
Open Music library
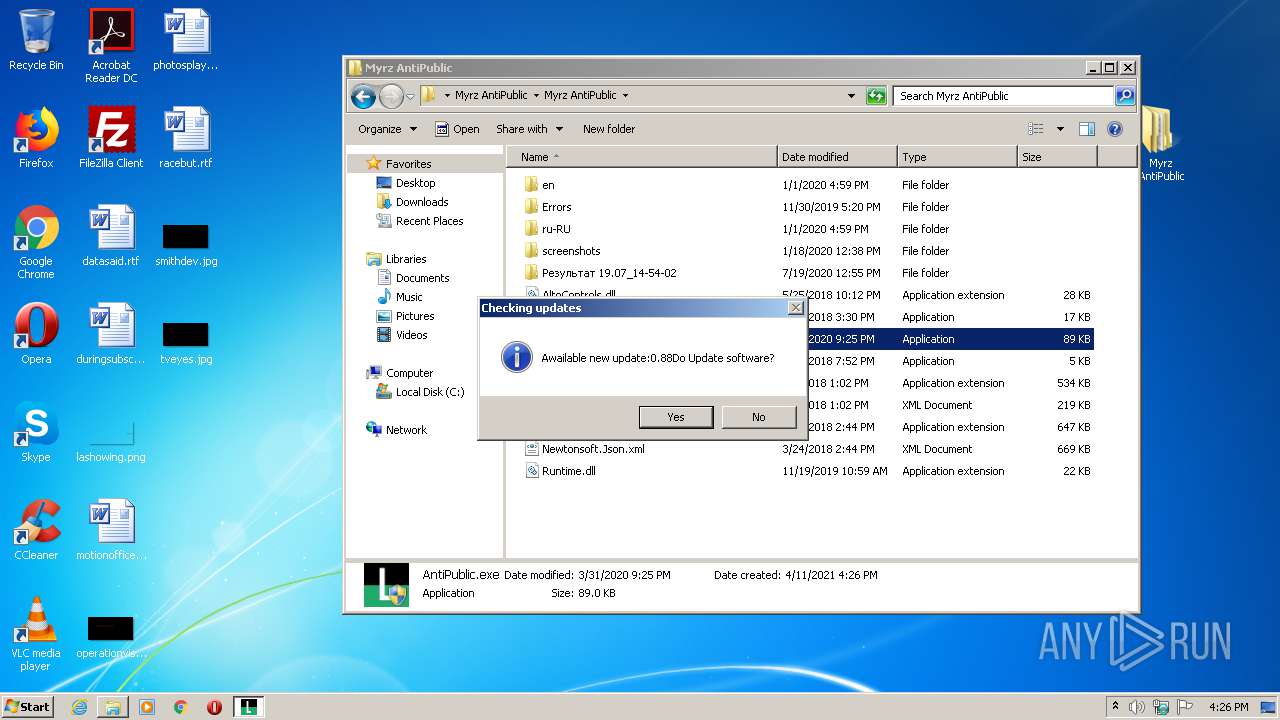[409, 297]
